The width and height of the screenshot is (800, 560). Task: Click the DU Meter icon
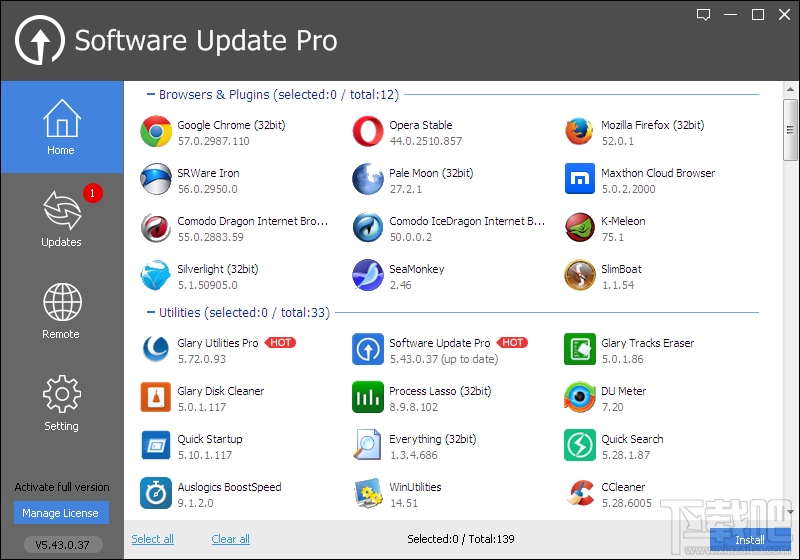tap(580, 397)
